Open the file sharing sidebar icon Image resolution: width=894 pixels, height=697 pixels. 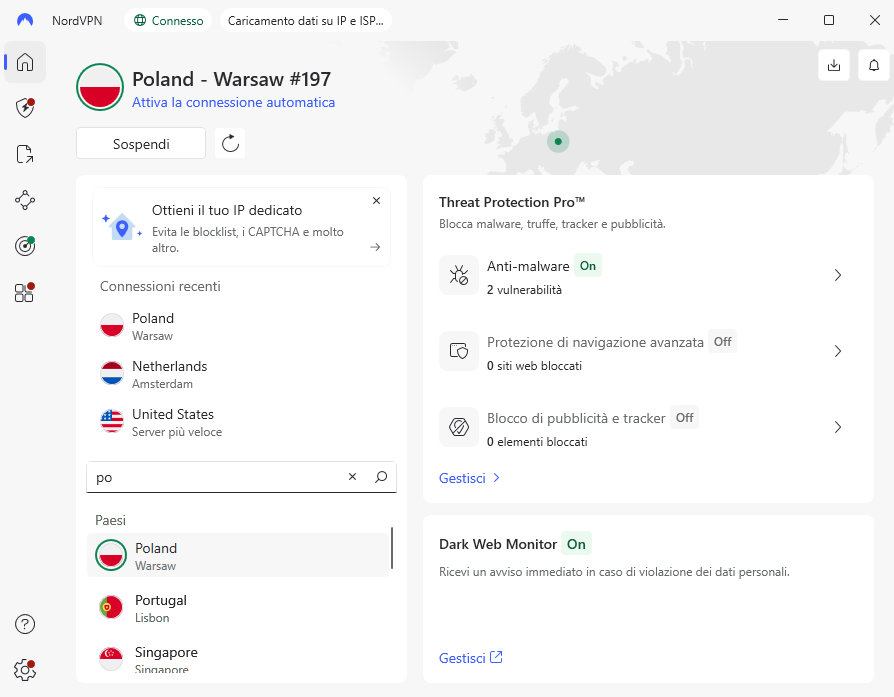coord(25,154)
